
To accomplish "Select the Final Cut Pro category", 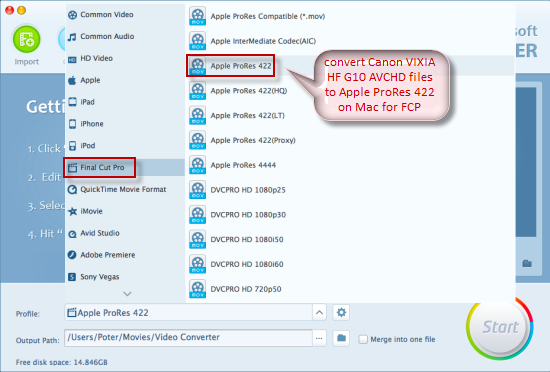I will (125, 168).
